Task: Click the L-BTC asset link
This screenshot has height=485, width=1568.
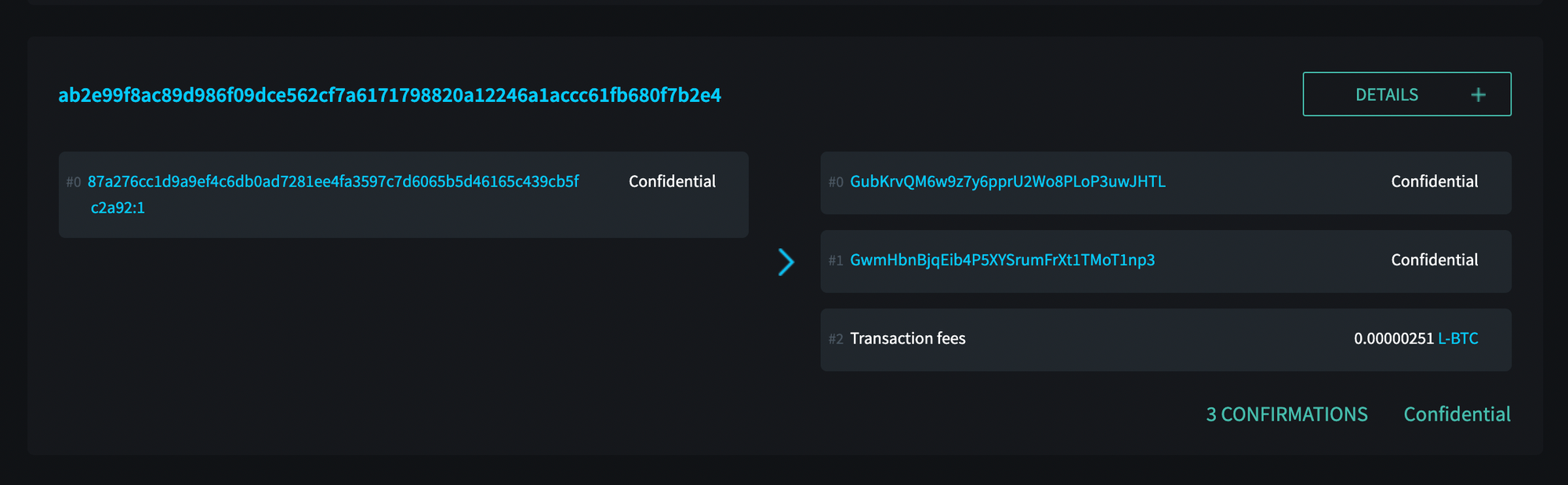Action: coord(1458,338)
